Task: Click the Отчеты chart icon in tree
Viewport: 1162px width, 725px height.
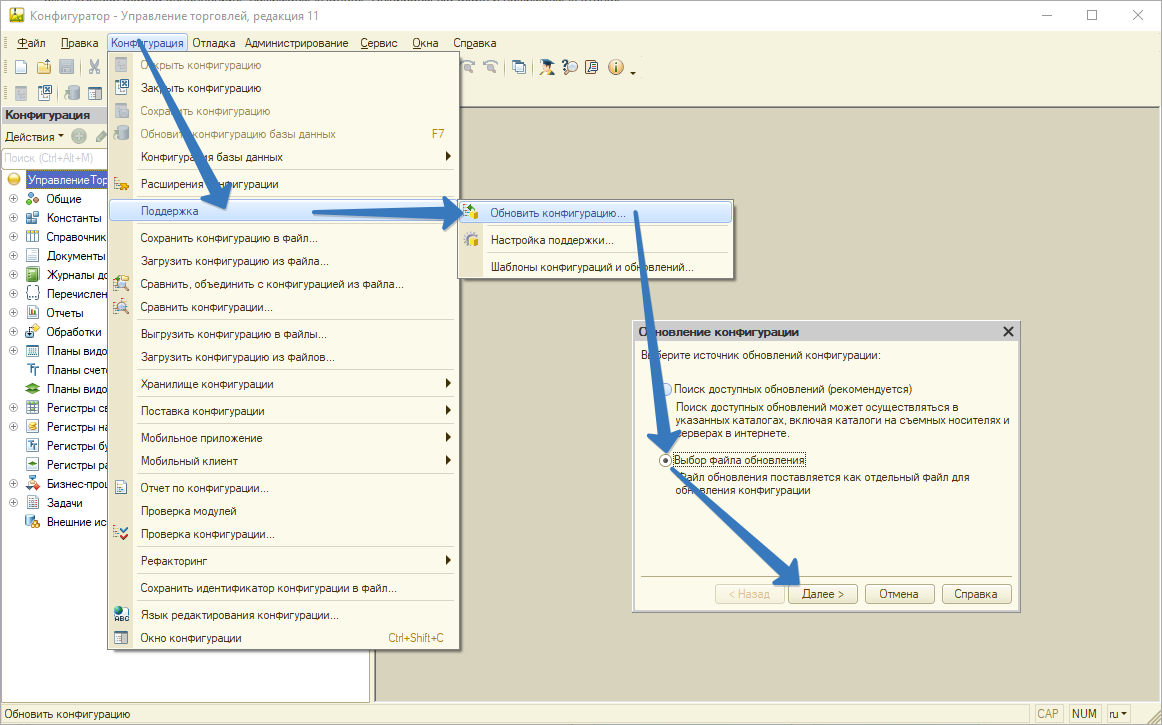Action: point(32,313)
